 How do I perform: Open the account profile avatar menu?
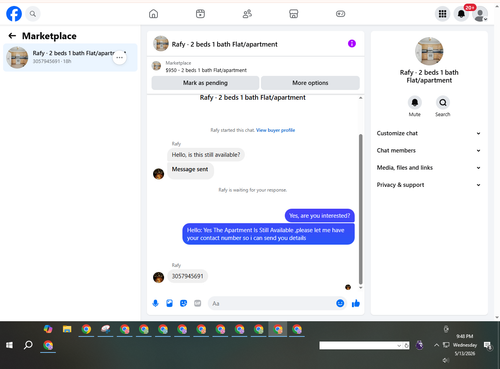point(480,14)
